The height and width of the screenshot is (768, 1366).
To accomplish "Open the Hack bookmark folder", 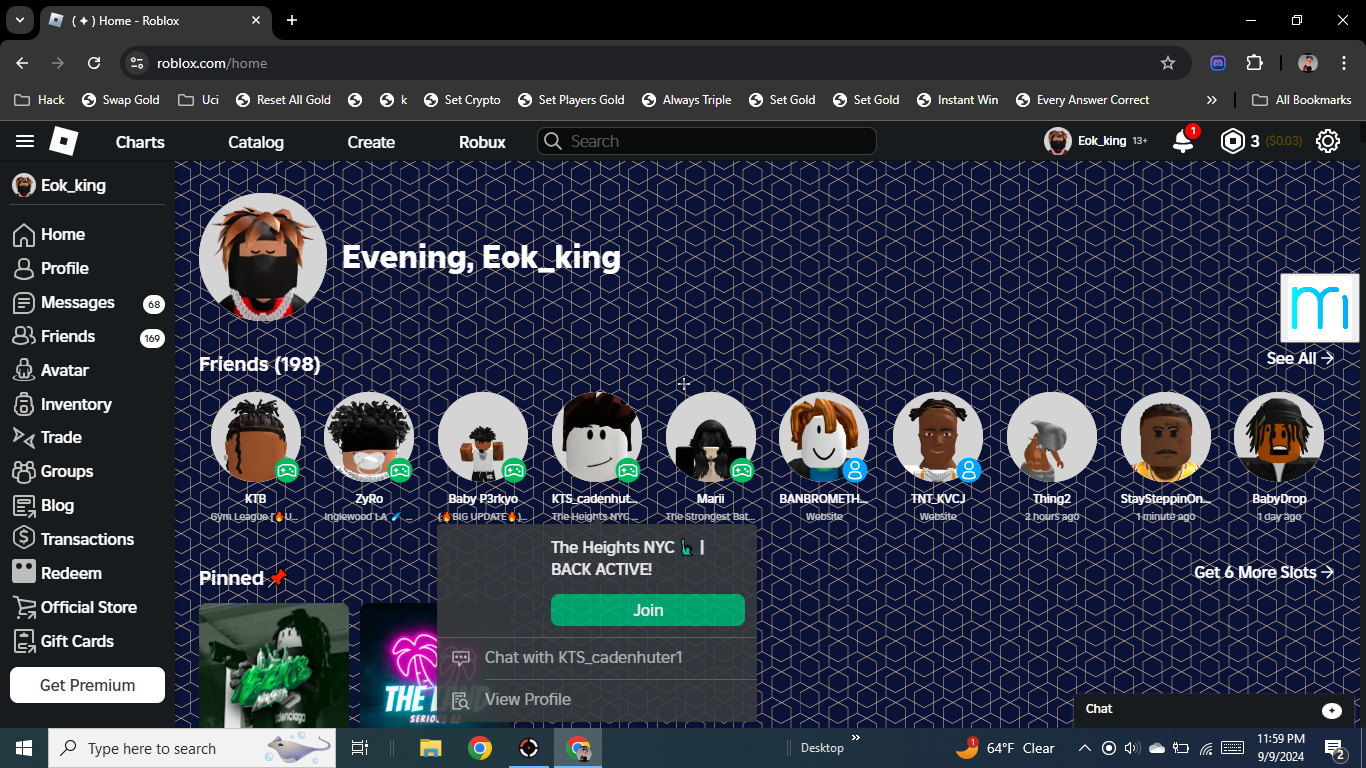I will [40, 100].
